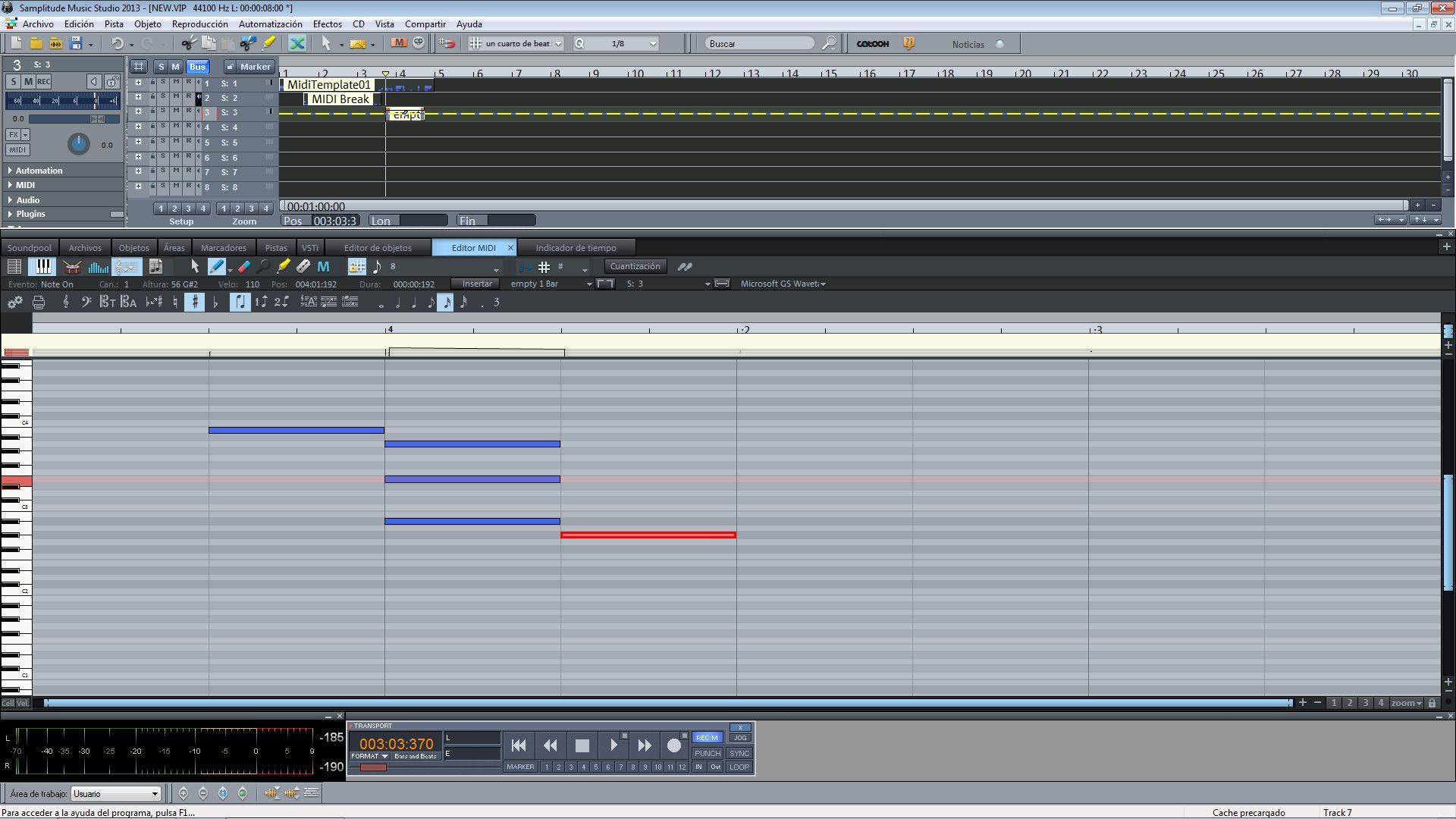The width and height of the screenshot is (1456, 819).
Task: Select the bass clef icon
Action: (x=86, y=303)
